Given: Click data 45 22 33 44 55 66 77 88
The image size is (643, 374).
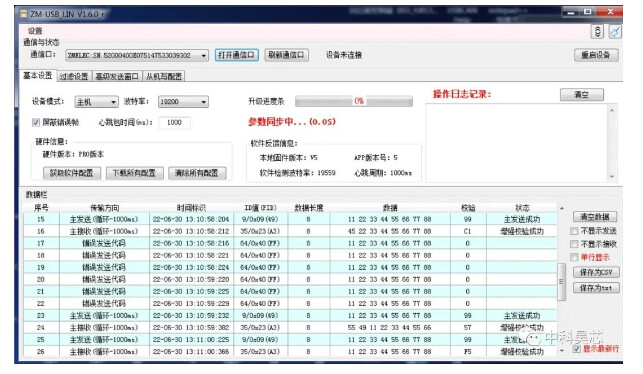Looking at the screenshot, I should click(390, 231).
